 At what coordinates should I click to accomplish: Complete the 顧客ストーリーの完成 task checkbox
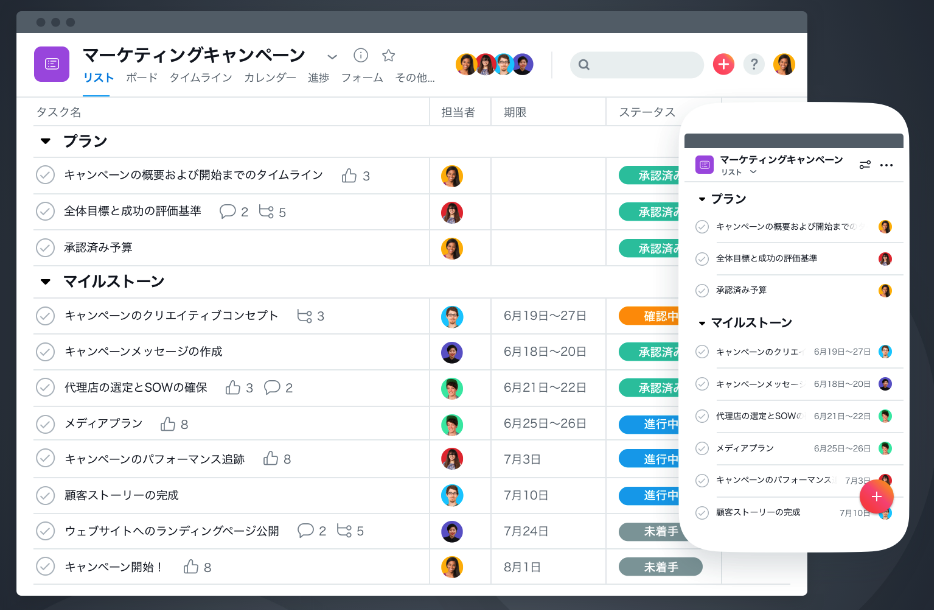click(45, 495)
